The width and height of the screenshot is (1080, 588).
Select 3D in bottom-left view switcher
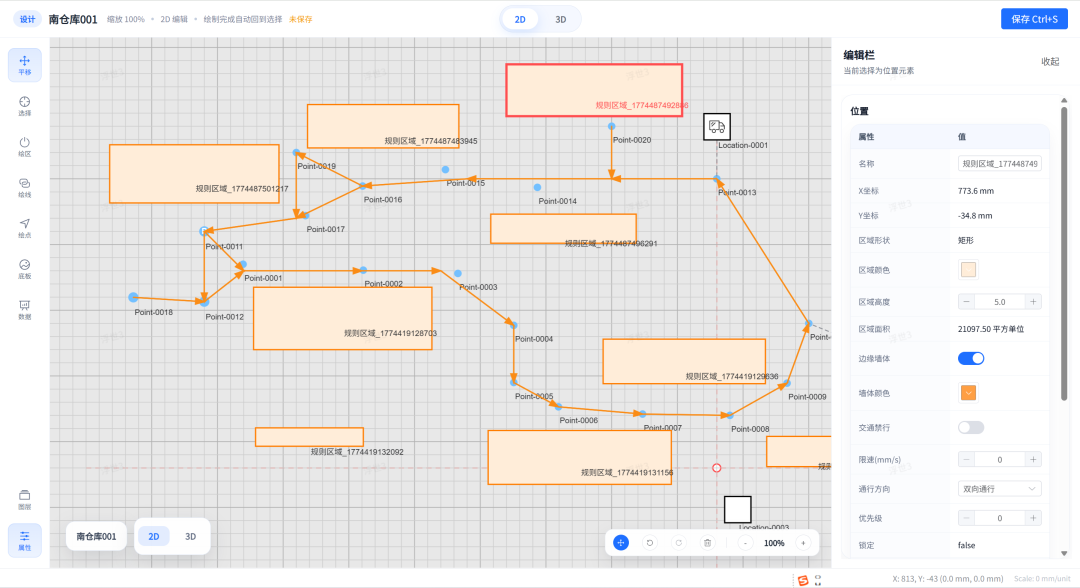click(191, 536)
